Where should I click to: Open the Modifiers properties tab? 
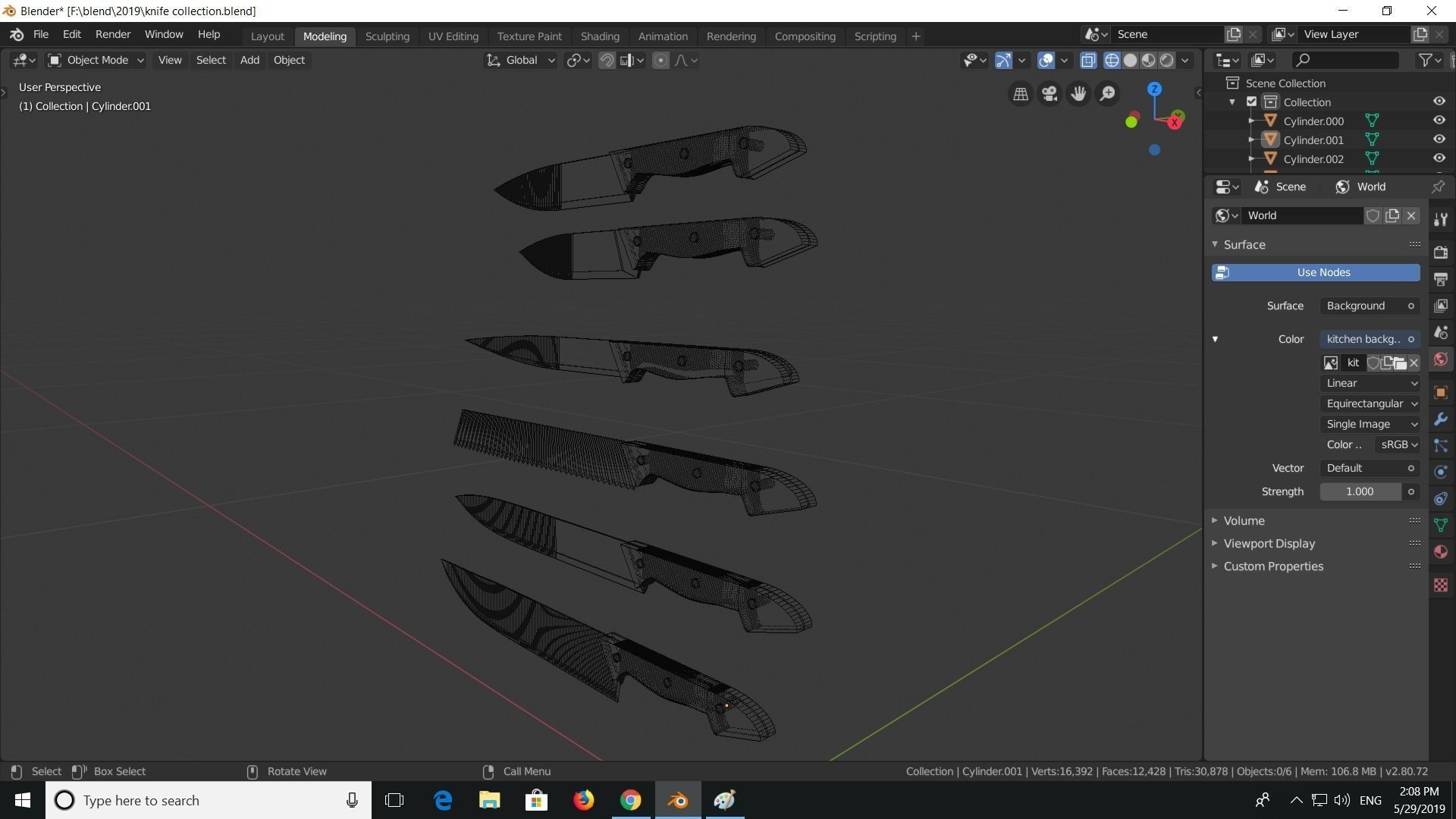[x=1441, y=419]
